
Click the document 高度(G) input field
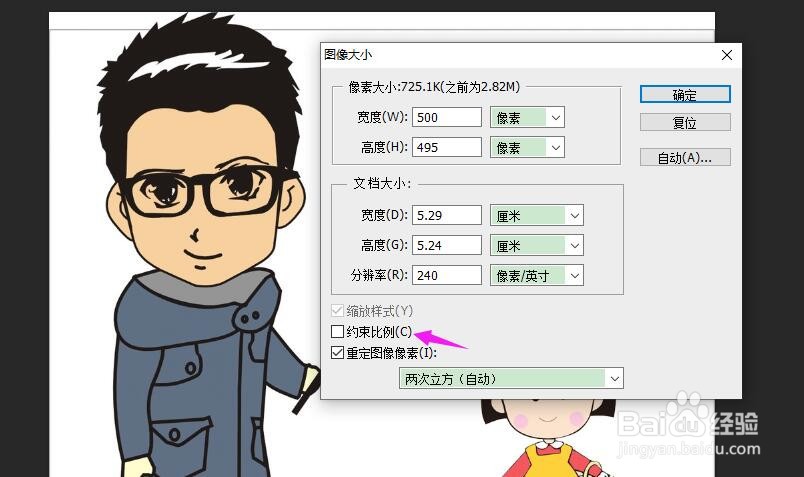pyautogui.click(x=447, y=245)
